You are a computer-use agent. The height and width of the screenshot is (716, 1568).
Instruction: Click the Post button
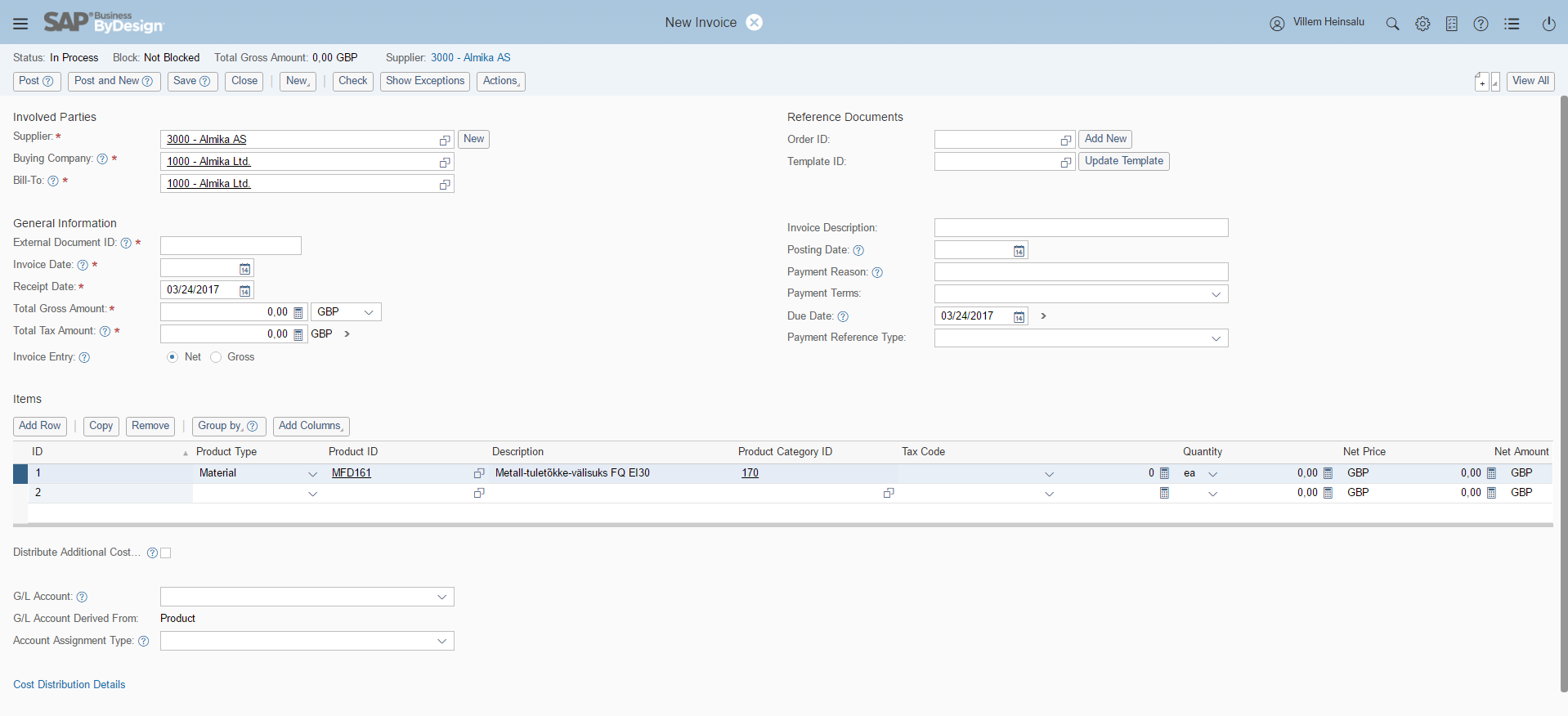[x=36, y=82]
